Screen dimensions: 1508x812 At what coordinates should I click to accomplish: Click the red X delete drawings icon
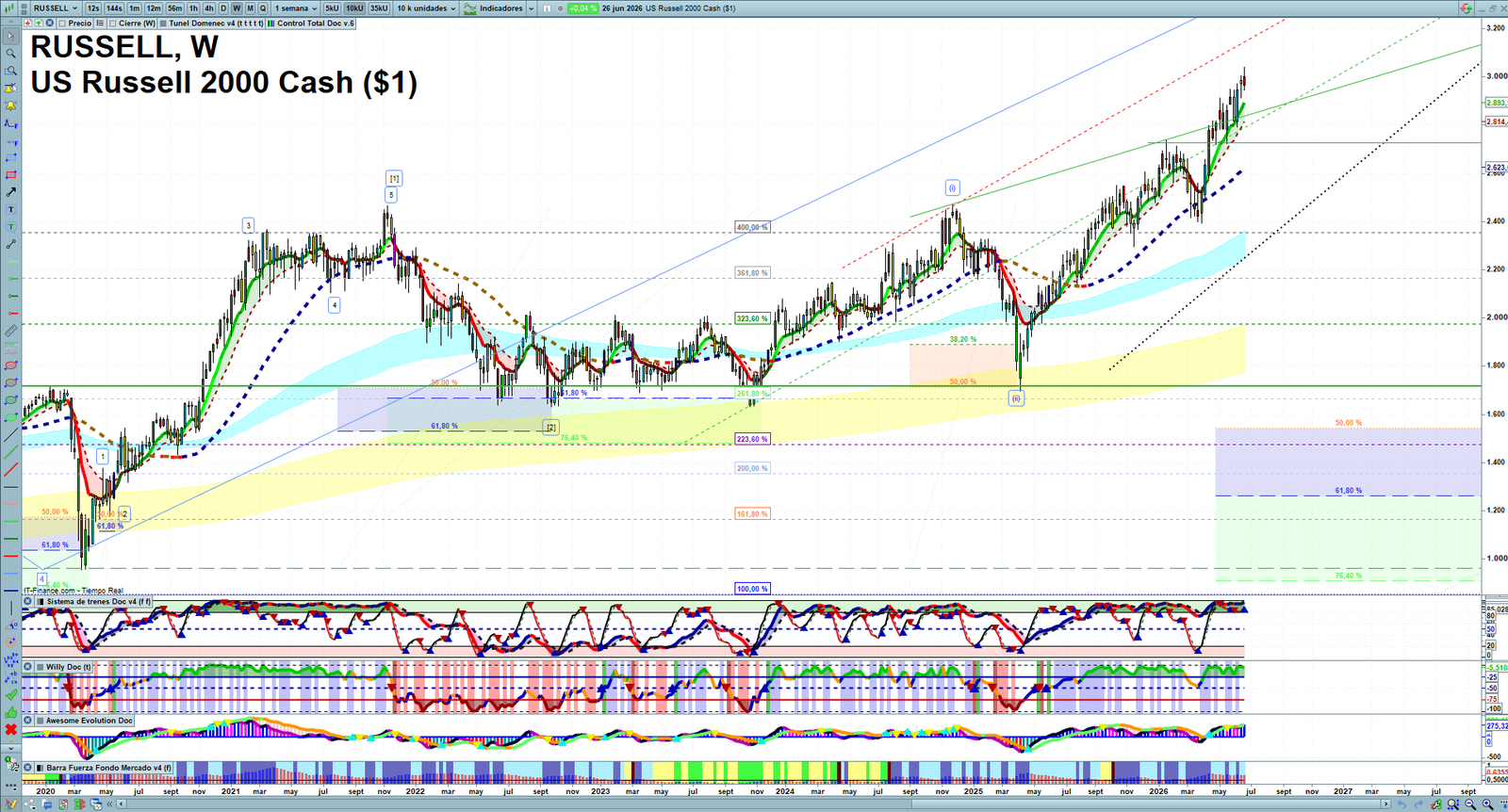pyautogui.click(x=10, y=728)
